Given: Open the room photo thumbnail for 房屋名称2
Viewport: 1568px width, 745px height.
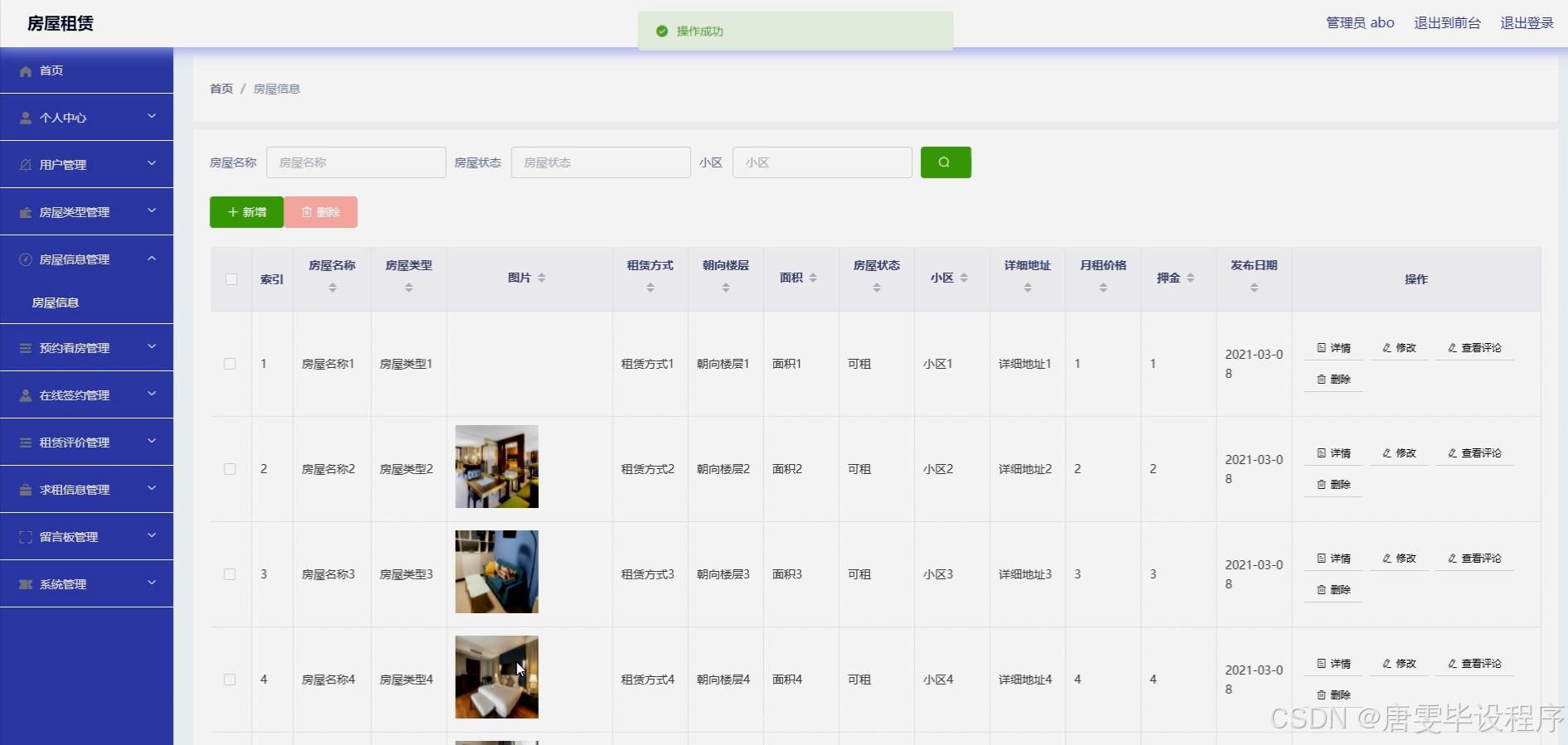Looking at the screenshot, I should (496, 467).
